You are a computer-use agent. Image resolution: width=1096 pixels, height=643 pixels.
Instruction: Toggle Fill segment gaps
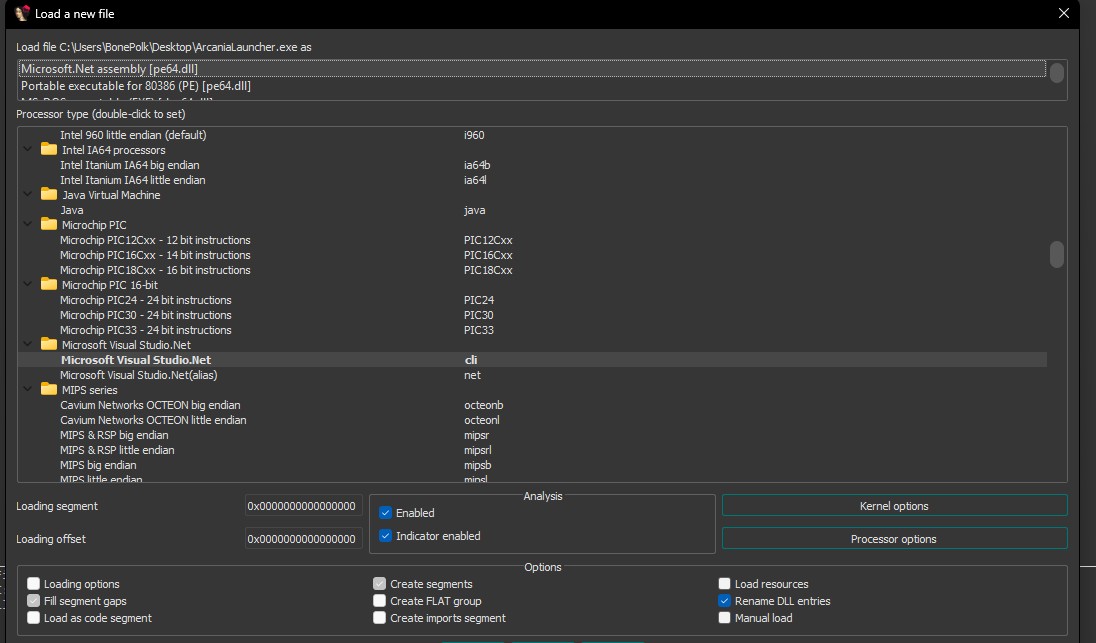[x=34, y=601]
